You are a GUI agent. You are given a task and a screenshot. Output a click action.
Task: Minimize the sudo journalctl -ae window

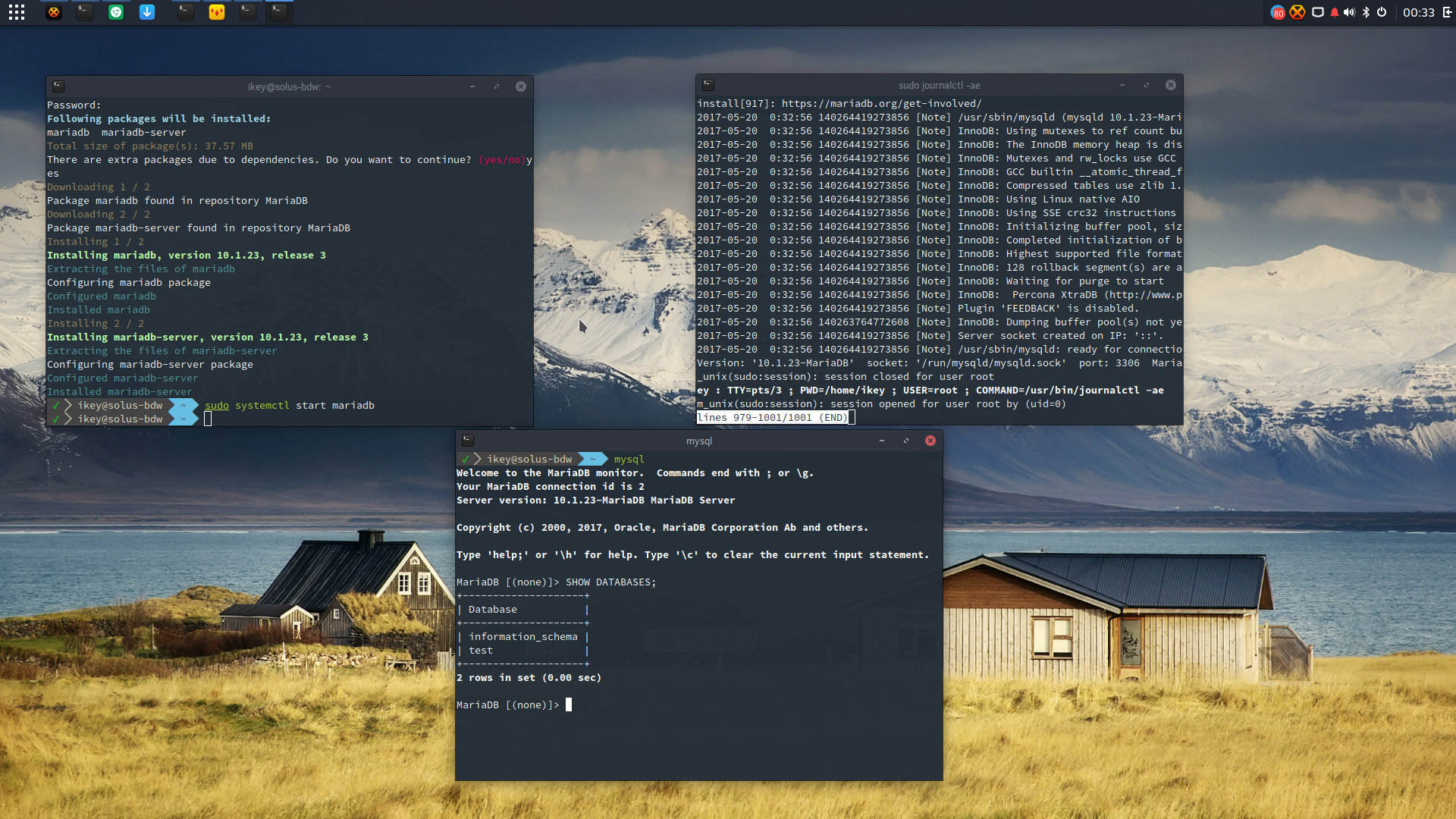(x=1122, y=85)
